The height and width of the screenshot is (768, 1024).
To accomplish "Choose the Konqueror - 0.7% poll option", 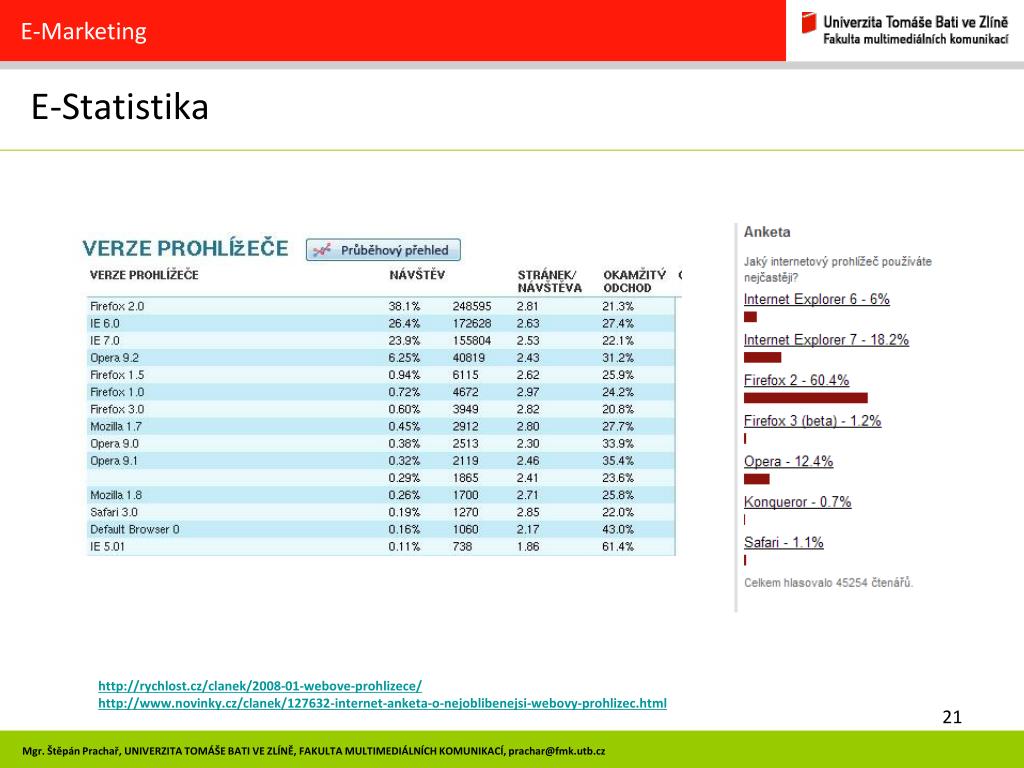I will tap(797, 502).
